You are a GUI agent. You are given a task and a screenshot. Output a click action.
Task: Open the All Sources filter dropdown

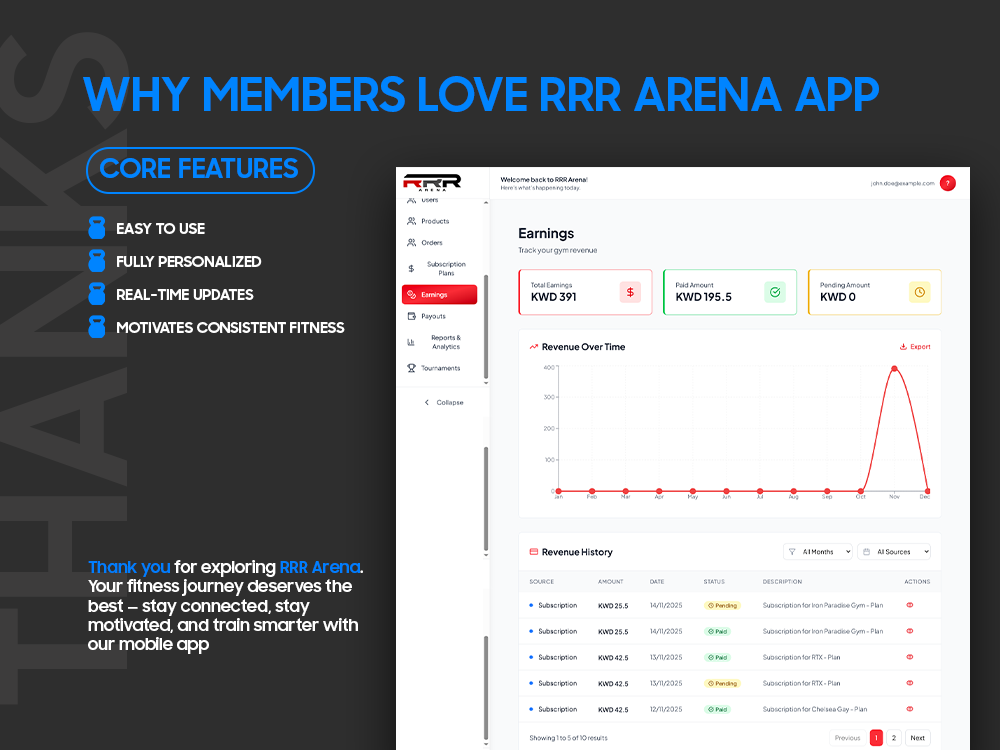coord(894,552)
